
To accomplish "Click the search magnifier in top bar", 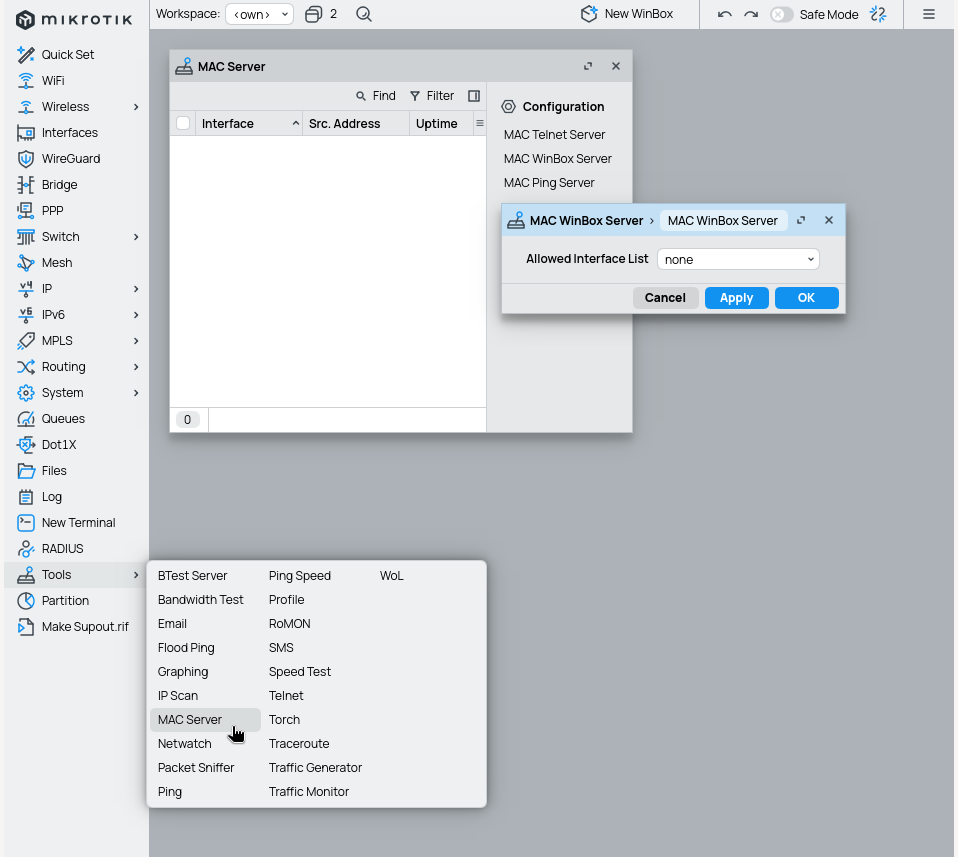I will coord(364,14).
